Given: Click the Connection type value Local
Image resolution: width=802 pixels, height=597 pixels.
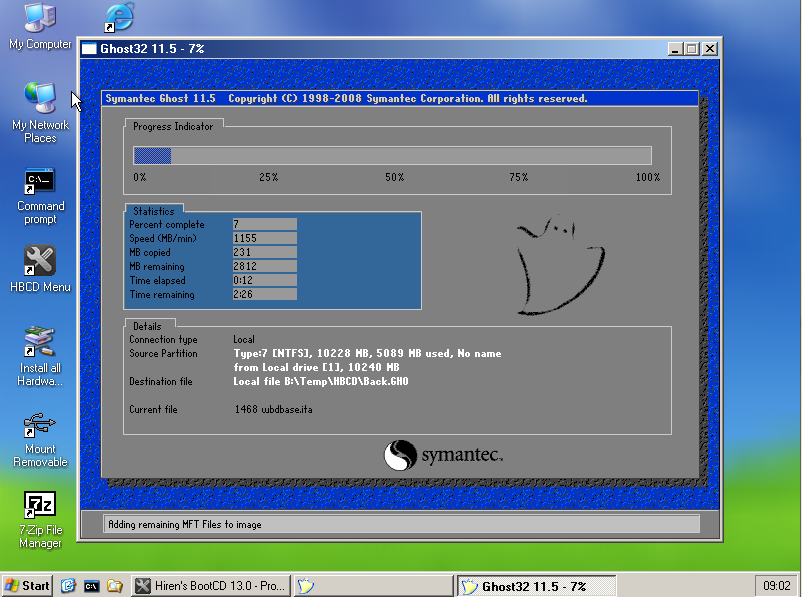Looking at the screenshot, I should 244,340.
